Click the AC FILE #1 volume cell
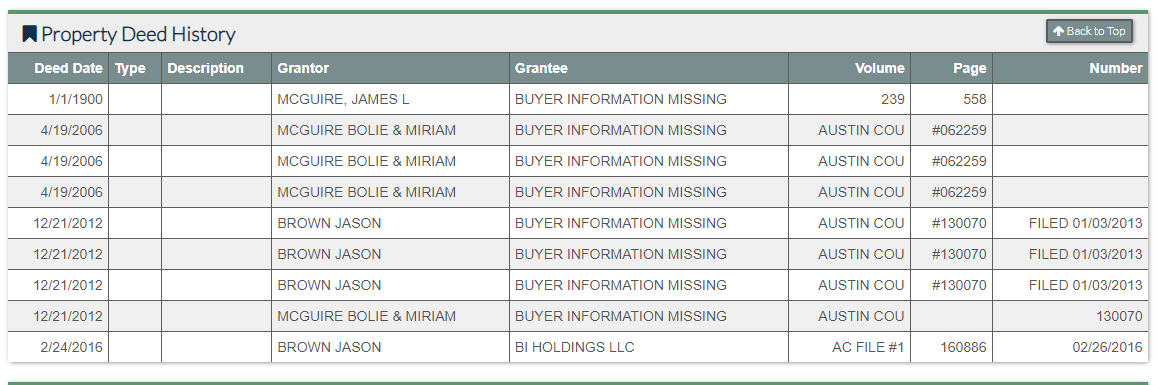Screen dimensions: 1158x385 849,347
